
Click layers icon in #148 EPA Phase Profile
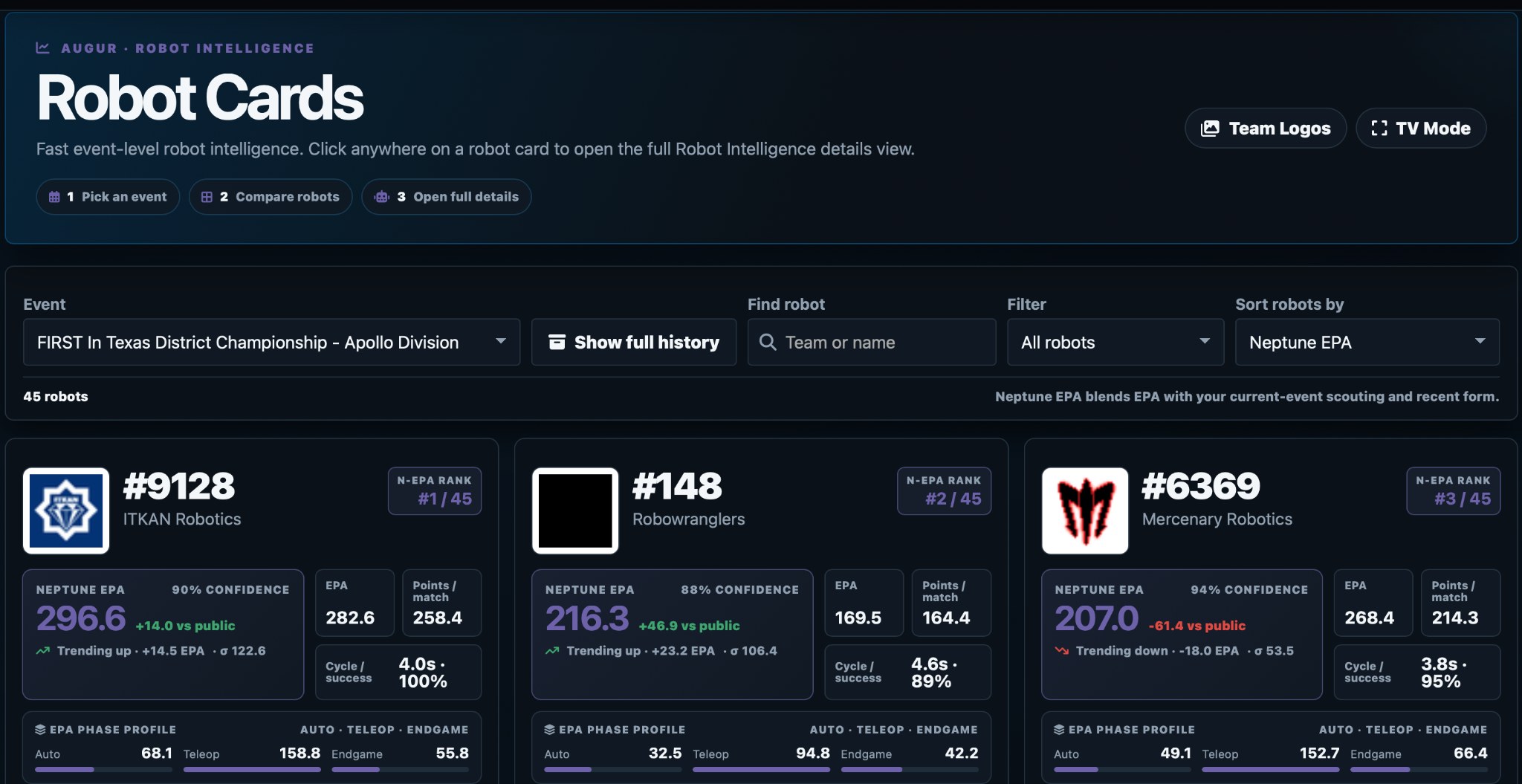[x=550, y=730]
